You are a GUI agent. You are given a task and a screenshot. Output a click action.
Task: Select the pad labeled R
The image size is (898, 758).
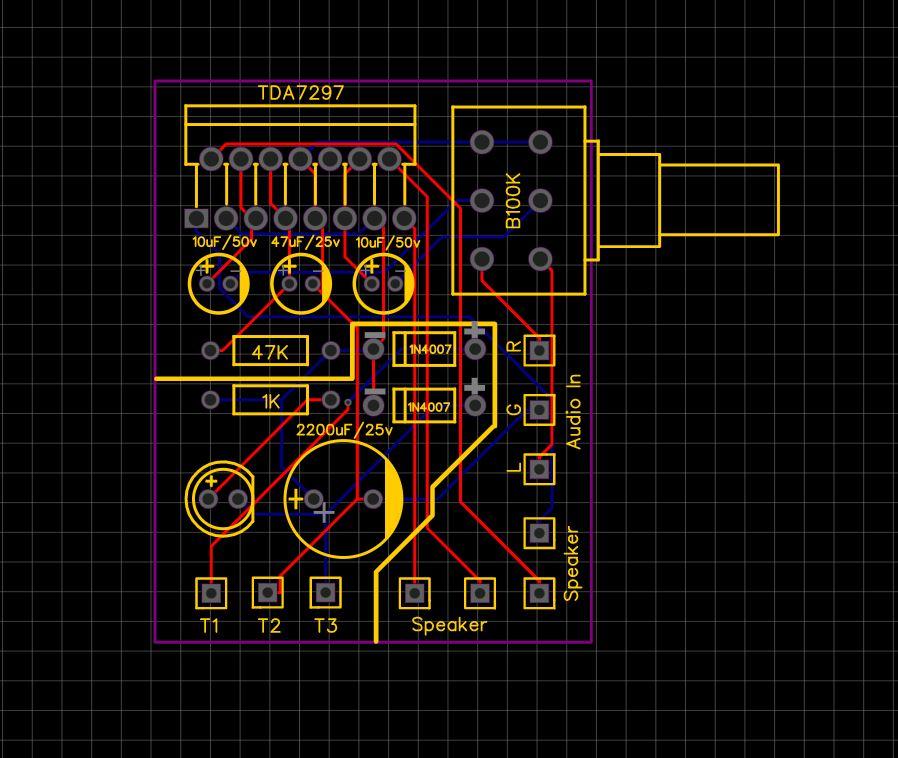pos(539,350)
